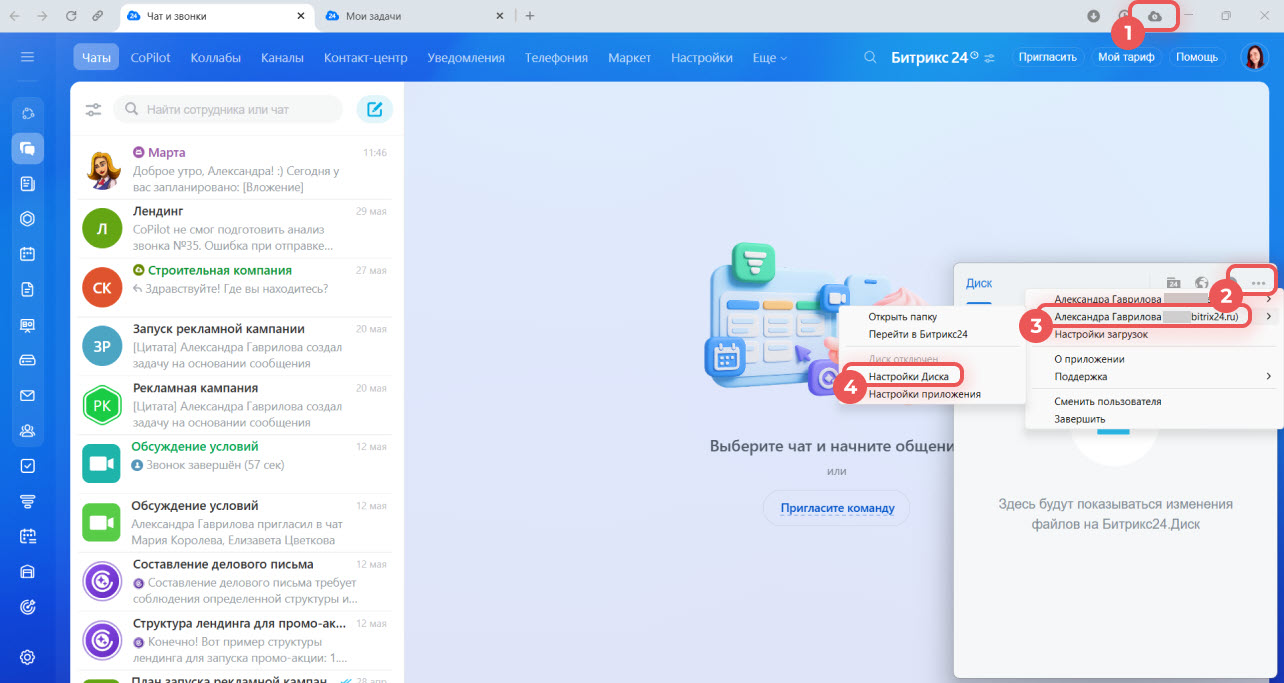Expand the first Александра Гаврилова submenu arrow

tap(1269, 299)
